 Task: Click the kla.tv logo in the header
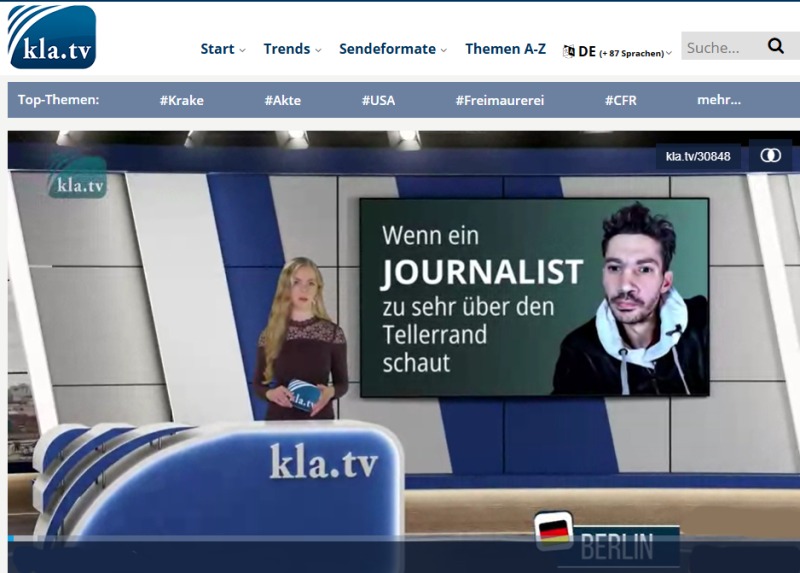[x=51, y=37]
